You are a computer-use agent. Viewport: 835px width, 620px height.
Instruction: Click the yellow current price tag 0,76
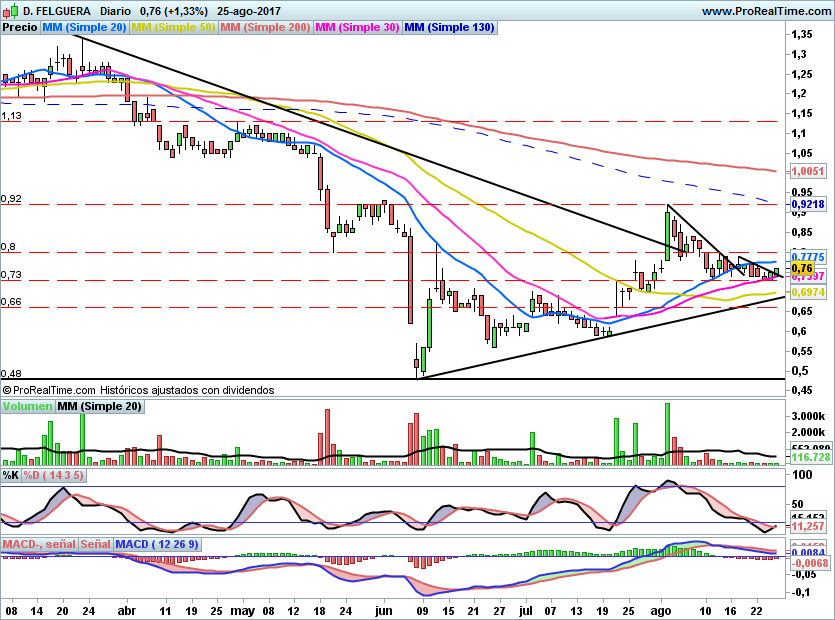pyautogui.click(x=801, y=268)
